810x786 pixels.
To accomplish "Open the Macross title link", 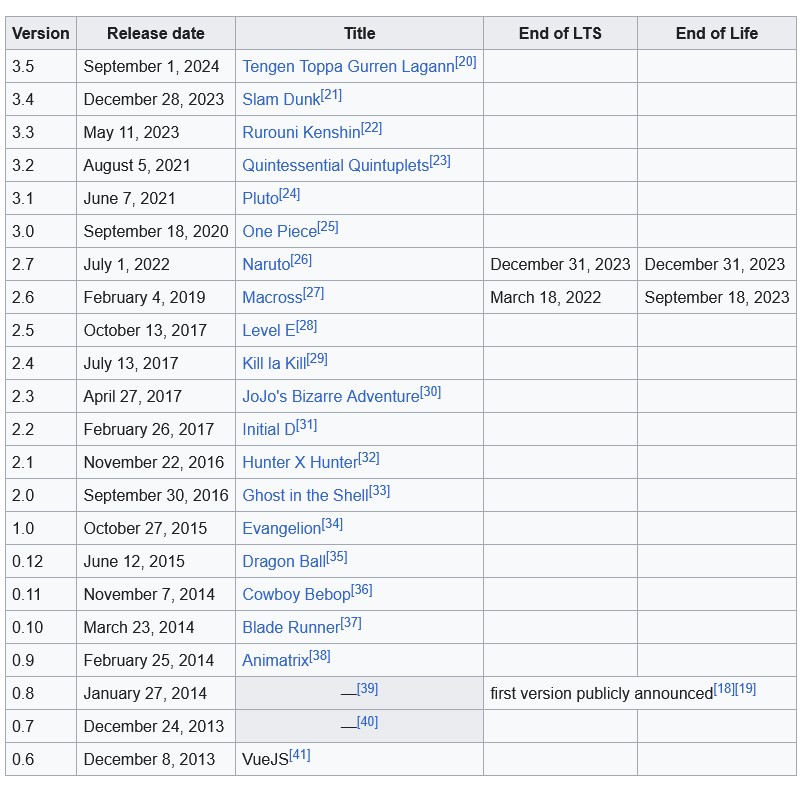I will pyautogui.click(x=272, y=298).
